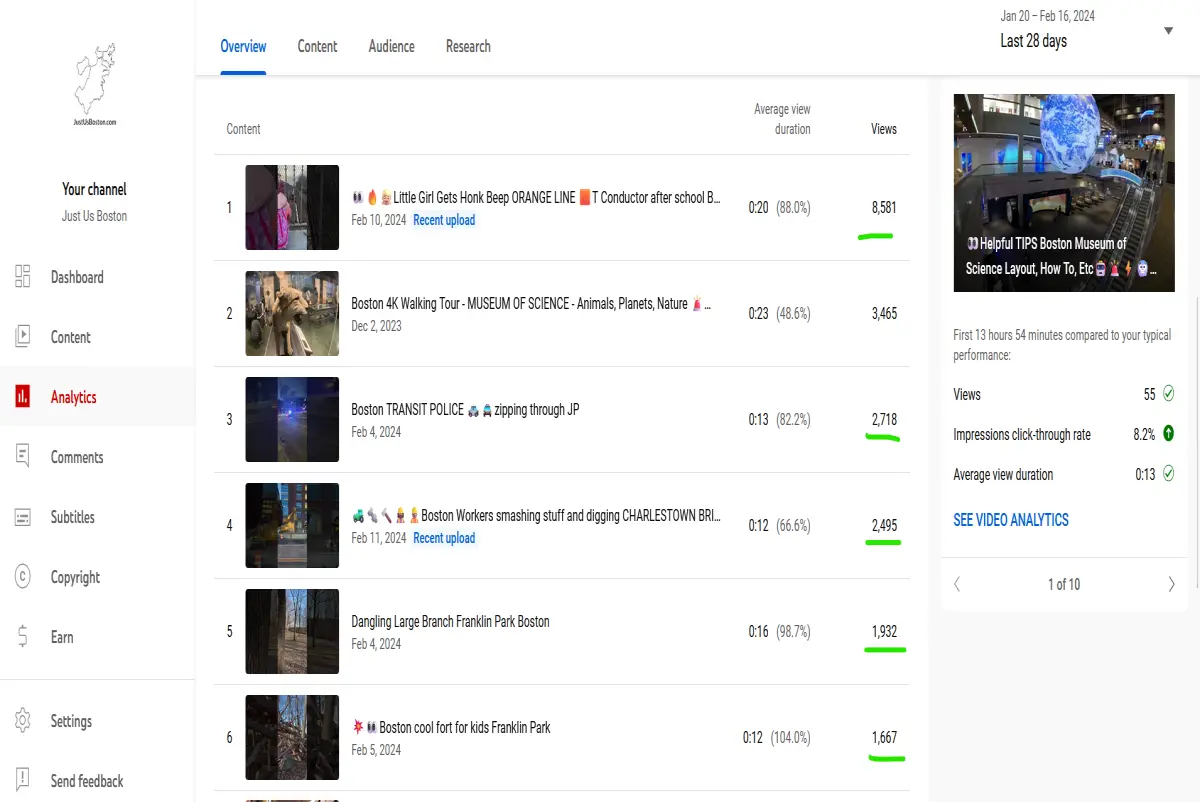
Task: Click Helpful TIPS Boston Museum of Science card image
Action: coord(1064,193)
